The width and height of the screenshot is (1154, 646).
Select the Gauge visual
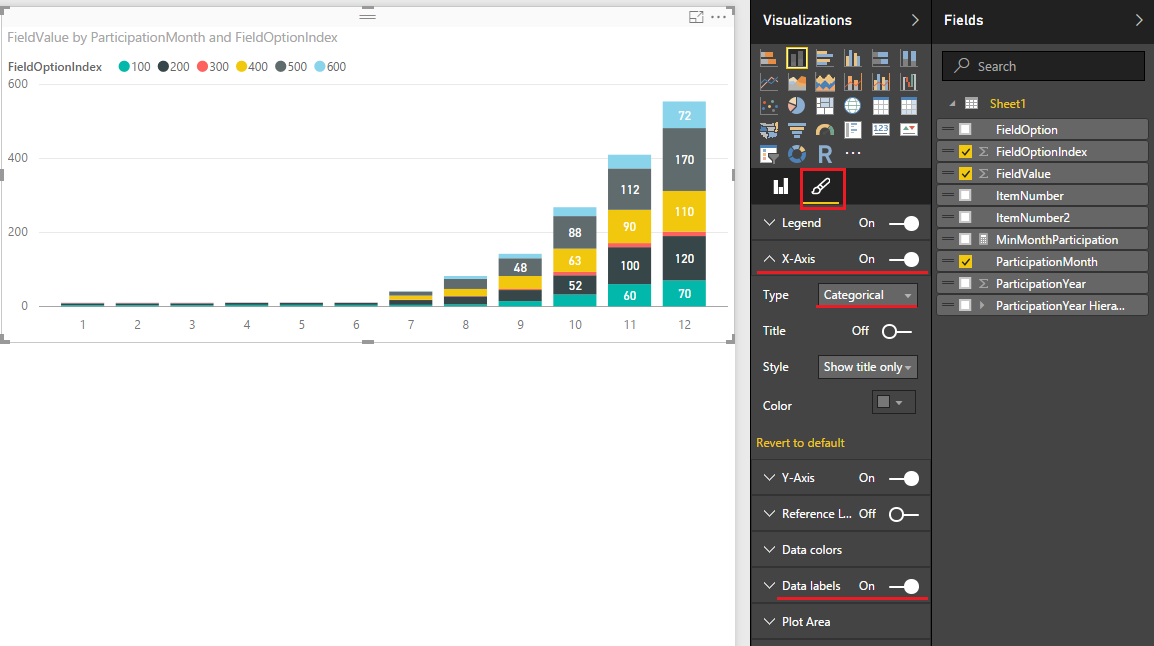click(x=824, y=130)
